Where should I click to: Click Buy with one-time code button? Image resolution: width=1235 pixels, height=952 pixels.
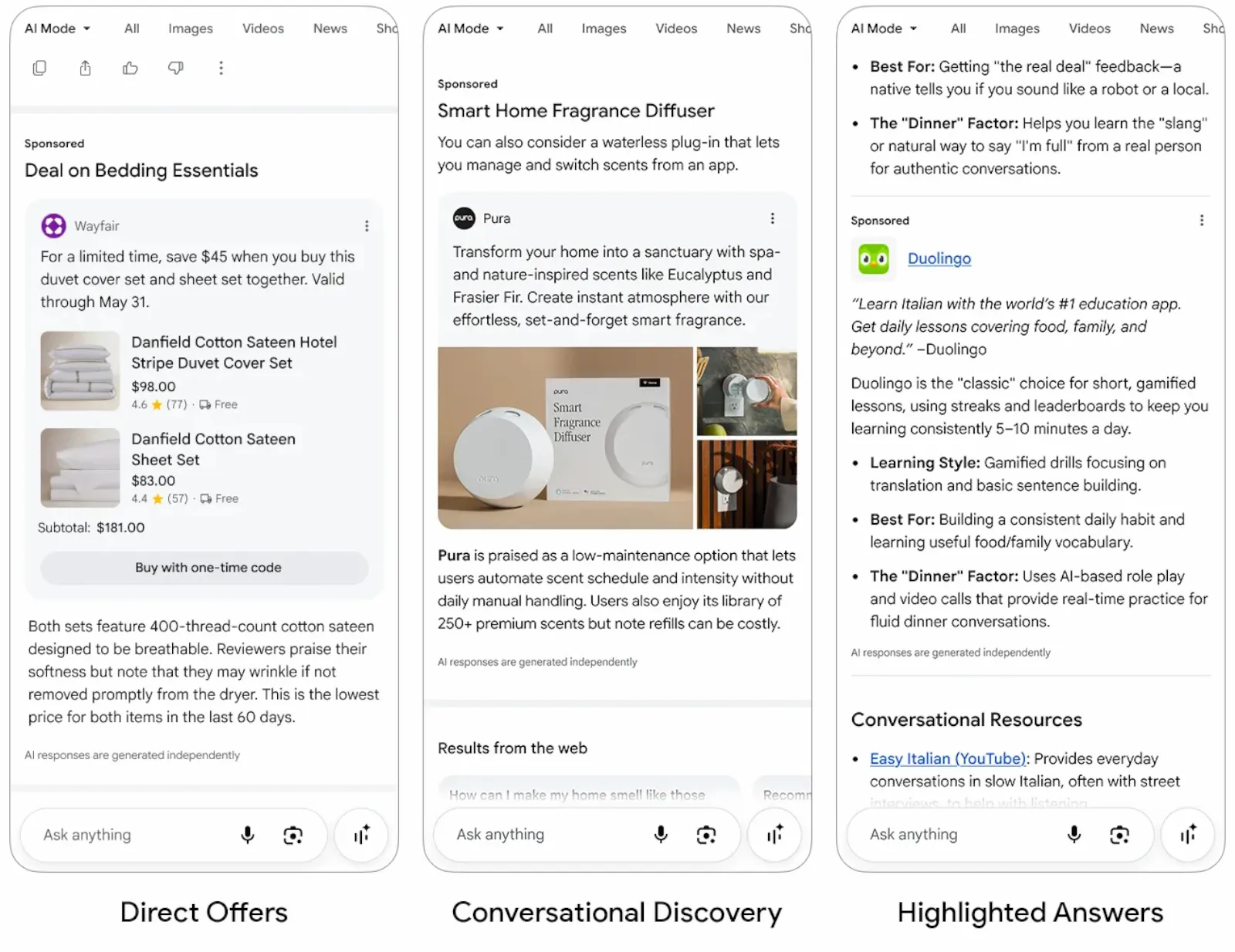pyautogui.click(x=205, y=568)
